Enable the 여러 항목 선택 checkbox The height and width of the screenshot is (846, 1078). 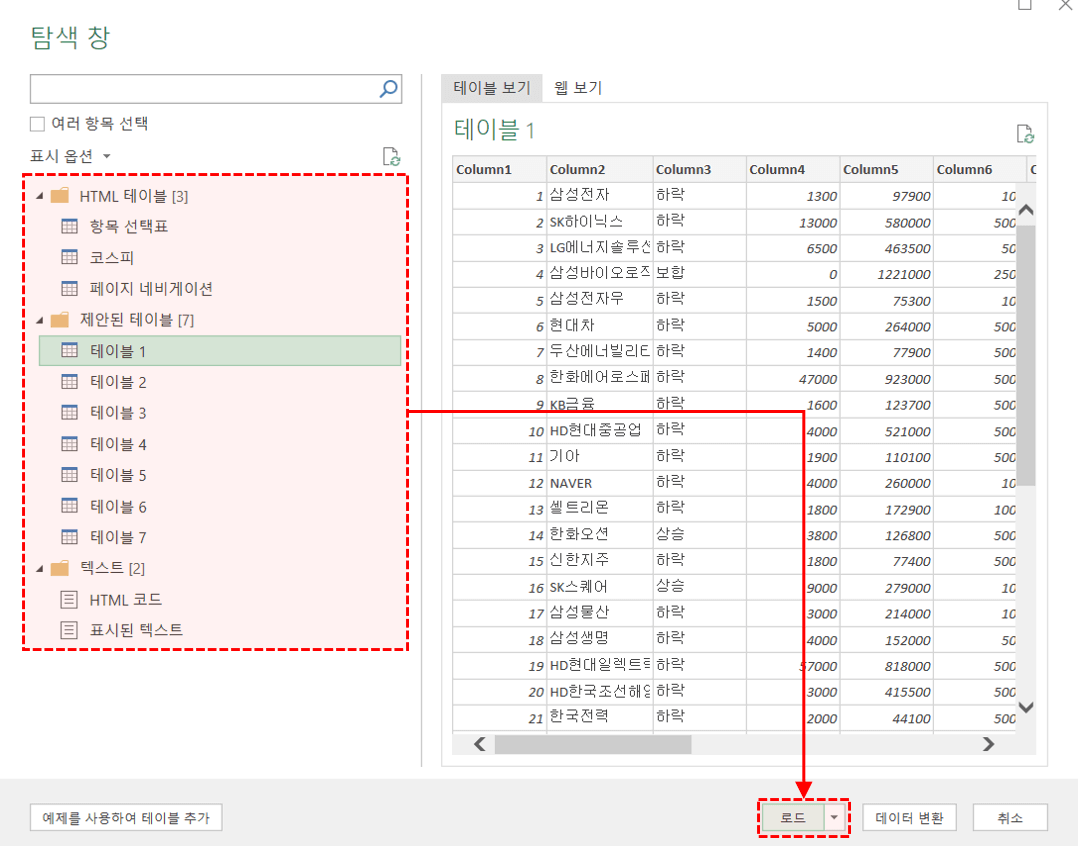38,124
